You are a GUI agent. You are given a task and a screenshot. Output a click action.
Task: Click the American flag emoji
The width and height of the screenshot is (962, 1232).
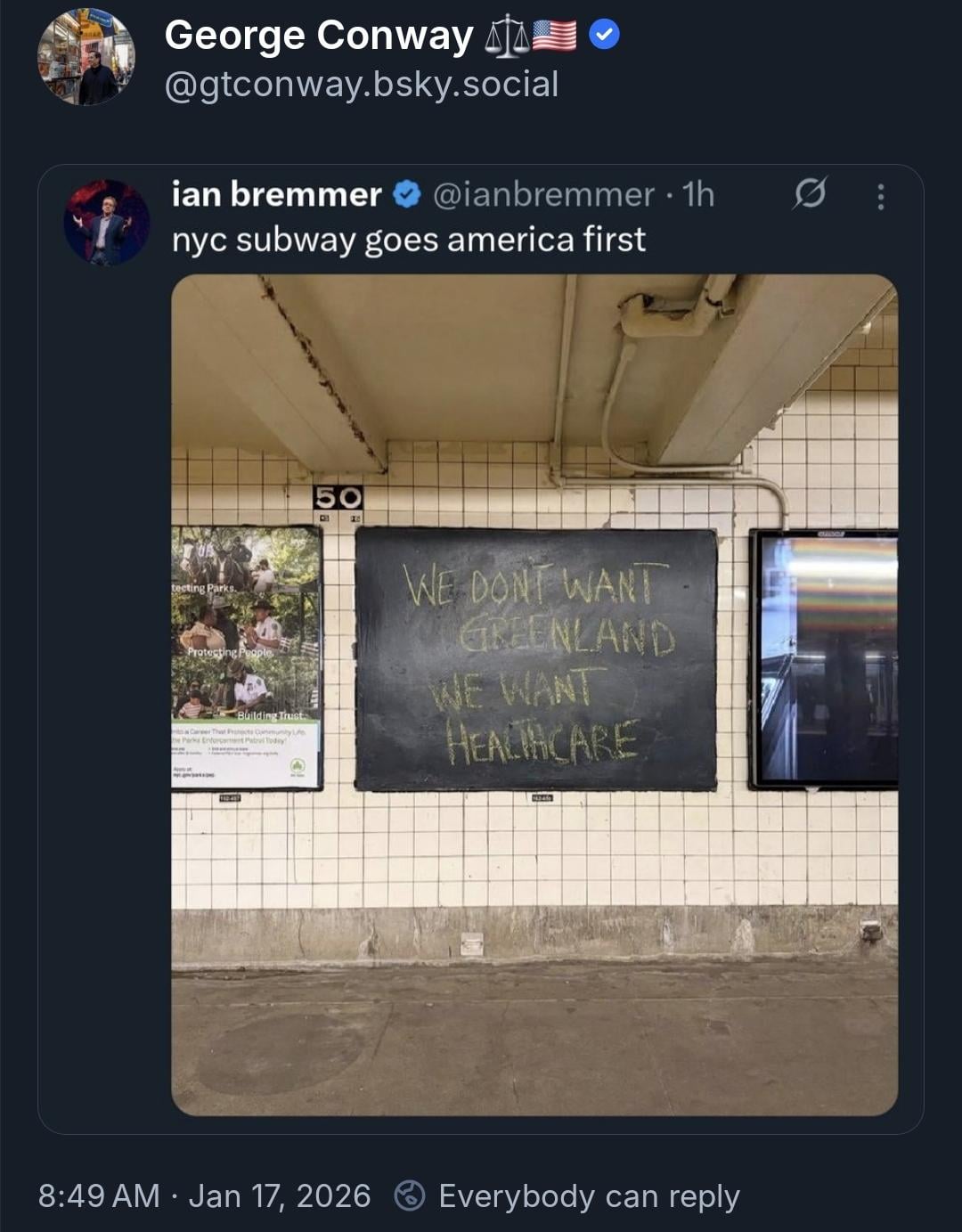pos(554,37)
